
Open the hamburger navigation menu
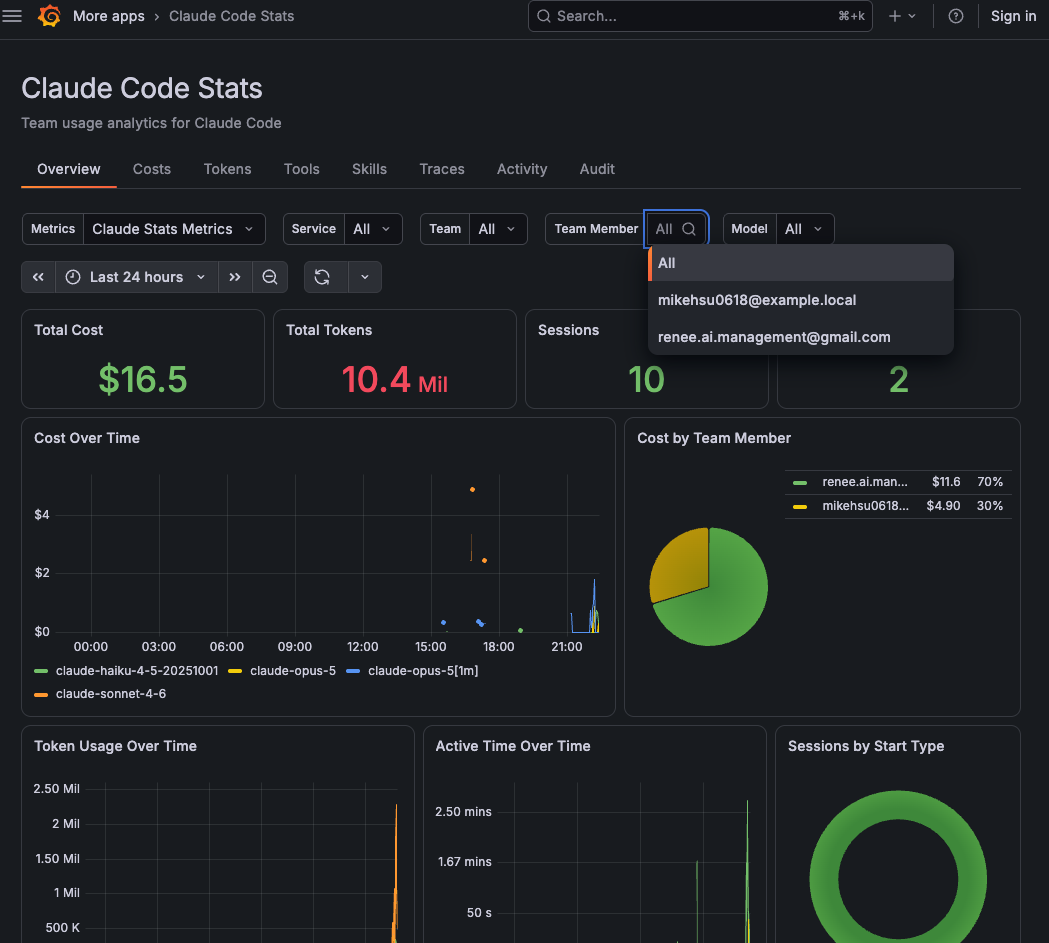point(12,16)
